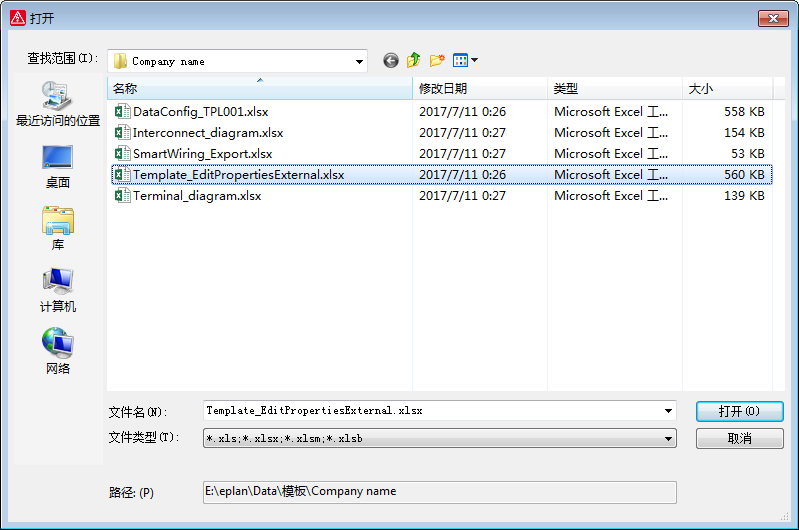Viewport: 799px width, 530px height.
Task: Expand the file name combo box
Action: pos(668,411)
